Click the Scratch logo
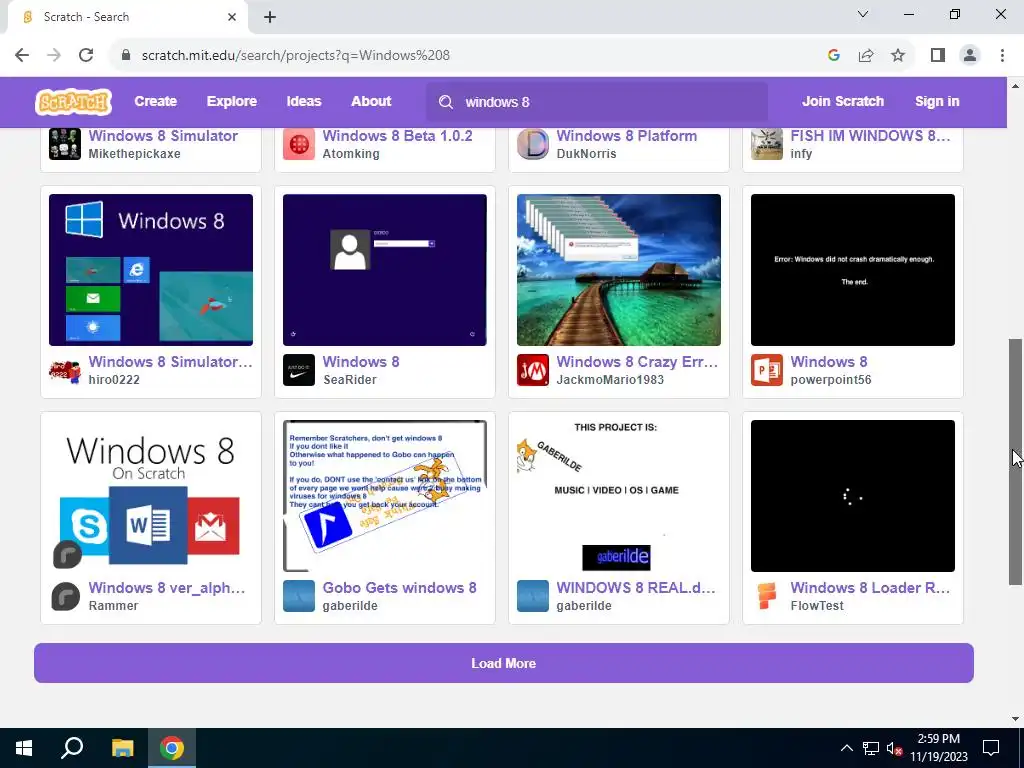Viewport: 1024px width, 768px height. pyautogui.click(x=73, y=102)
